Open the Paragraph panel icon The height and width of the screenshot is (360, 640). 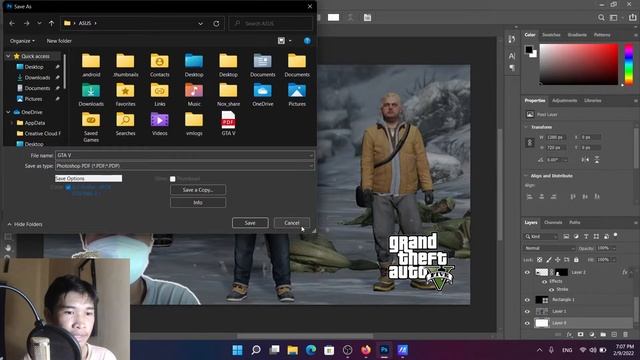click(x=512, y=68)
